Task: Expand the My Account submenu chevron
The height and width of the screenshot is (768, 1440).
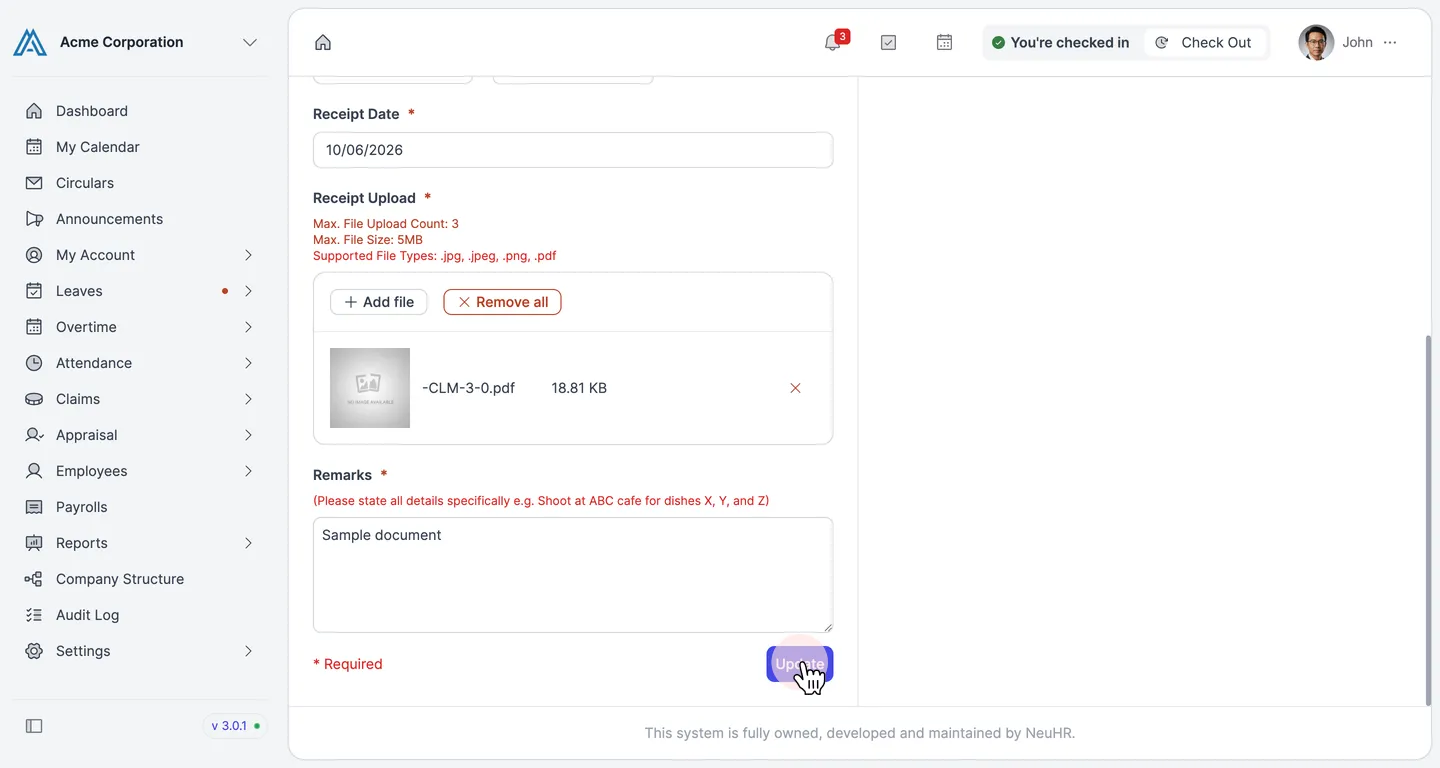Action: (248, 255)
